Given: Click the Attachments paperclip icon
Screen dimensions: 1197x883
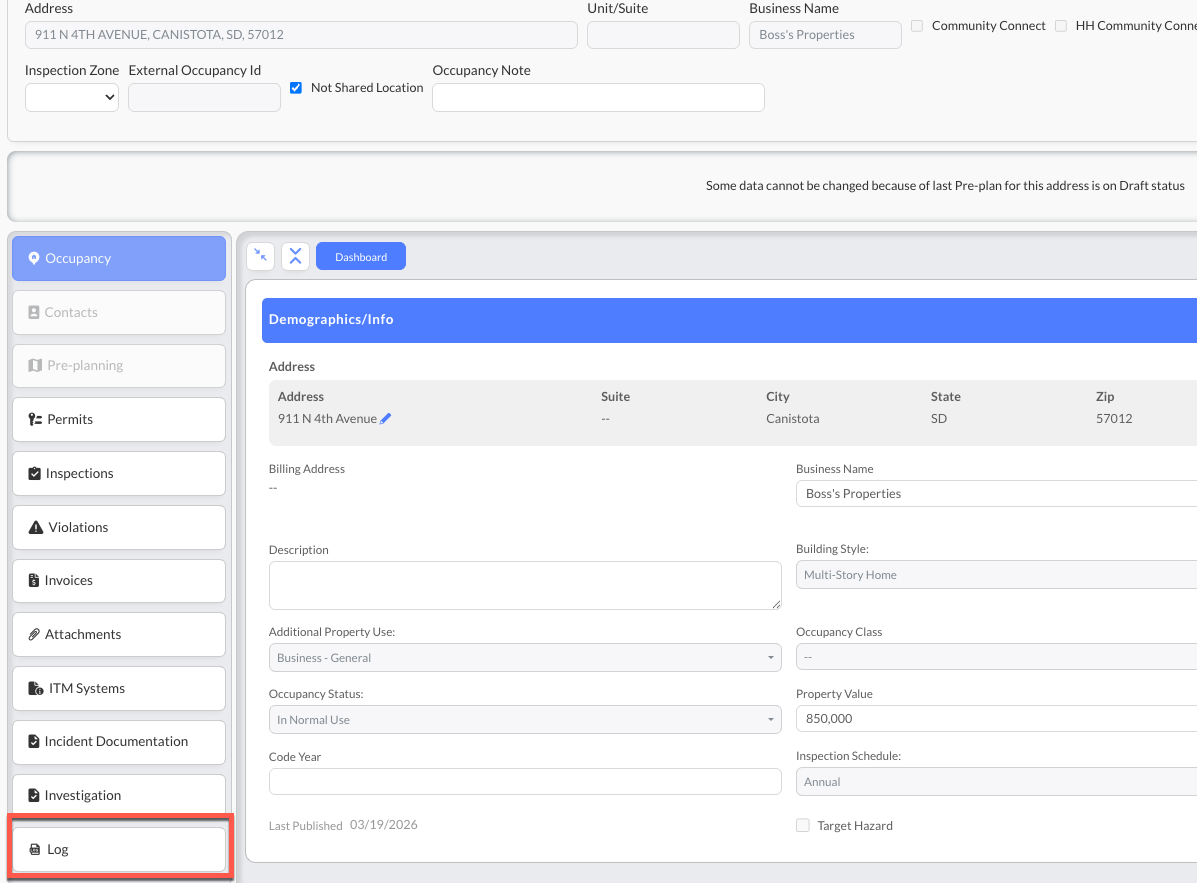Looking at the screenshot, I should tap(34, 634).
